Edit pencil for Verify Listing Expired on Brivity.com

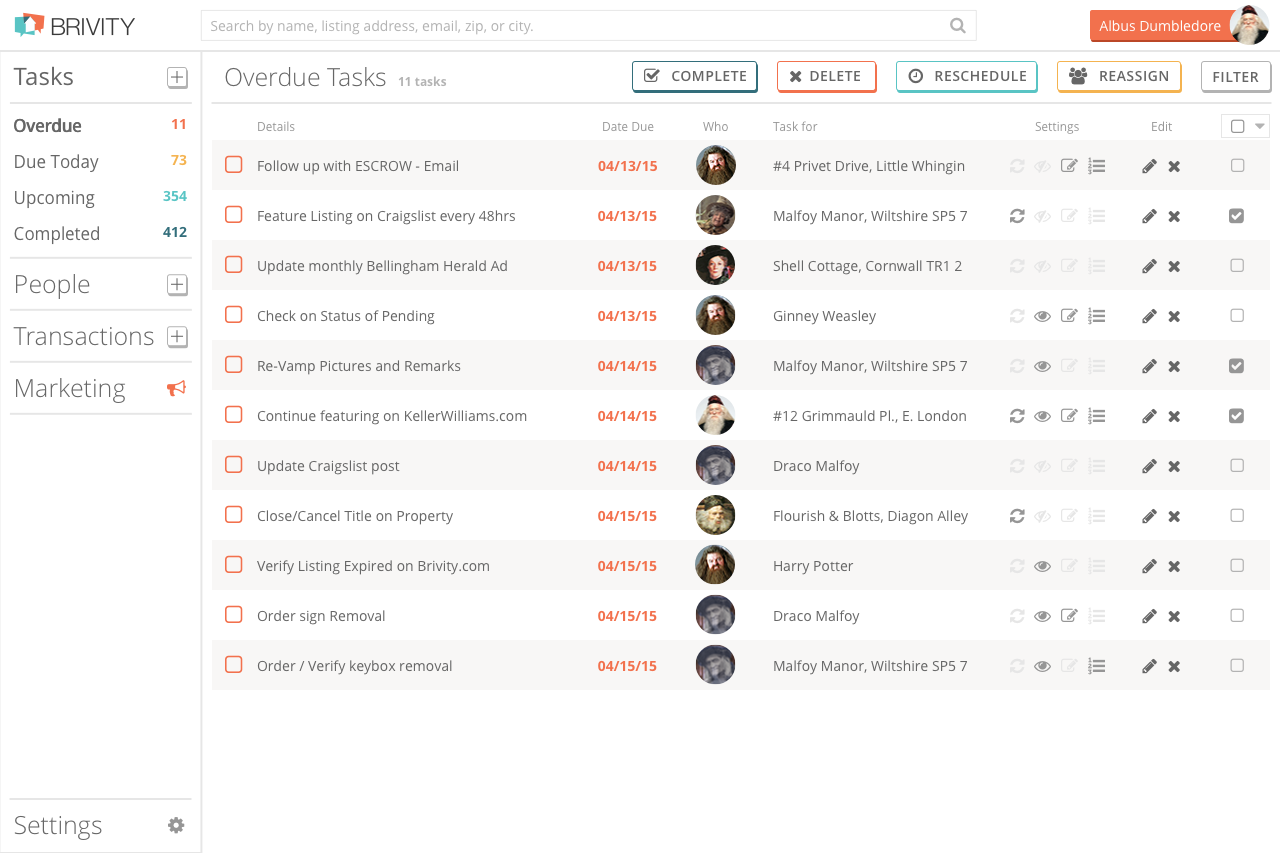point(1149,566)
